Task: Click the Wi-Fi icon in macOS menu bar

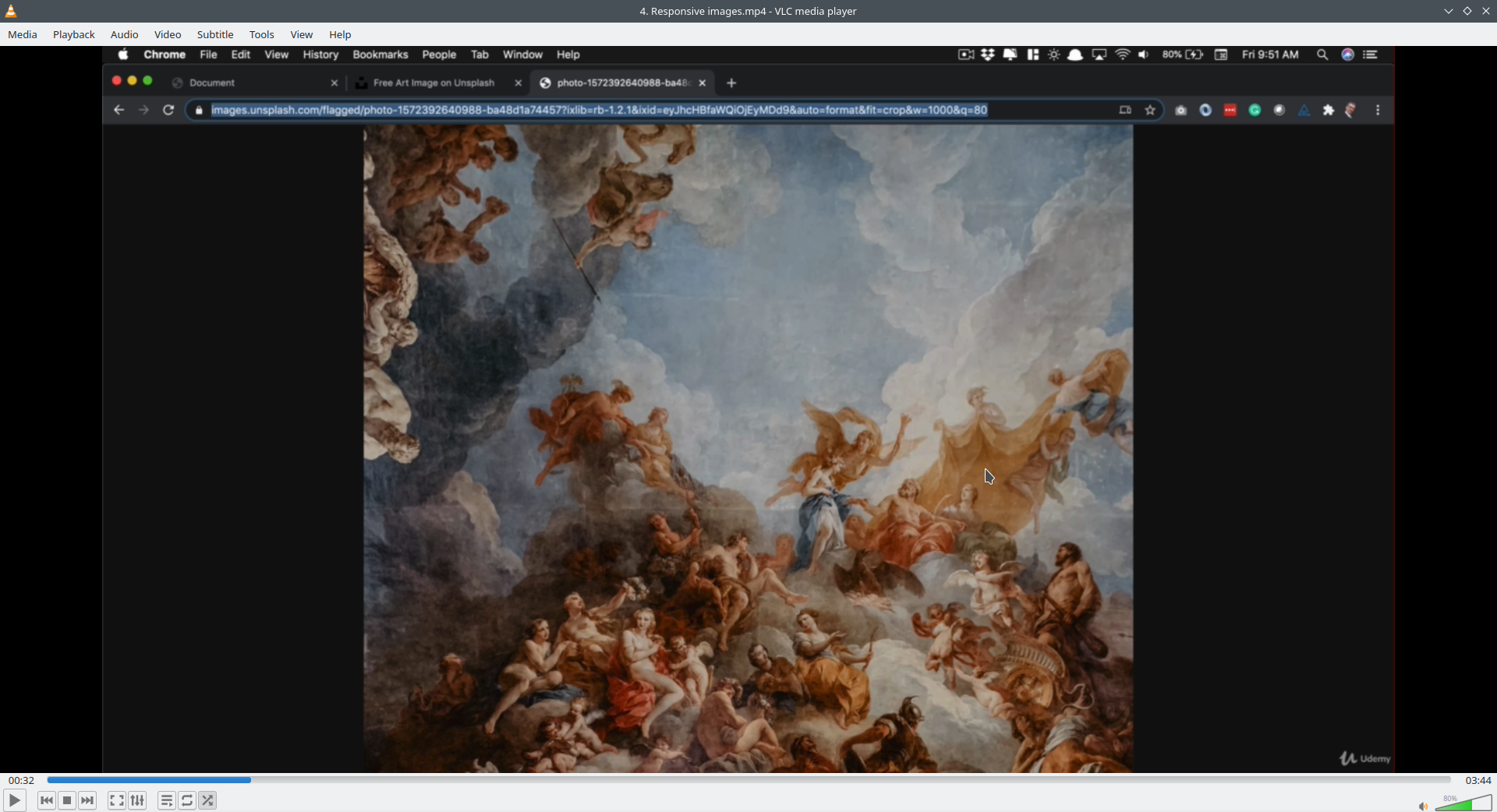Action: pyautogui.click(x=1123, y=55)
